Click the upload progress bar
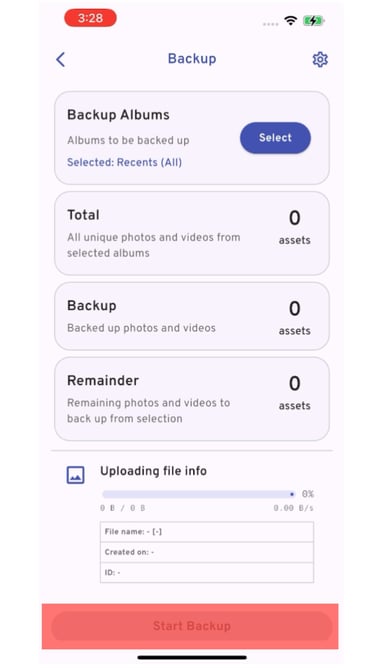Screen dimensions: 375x668 coord(199,494)
